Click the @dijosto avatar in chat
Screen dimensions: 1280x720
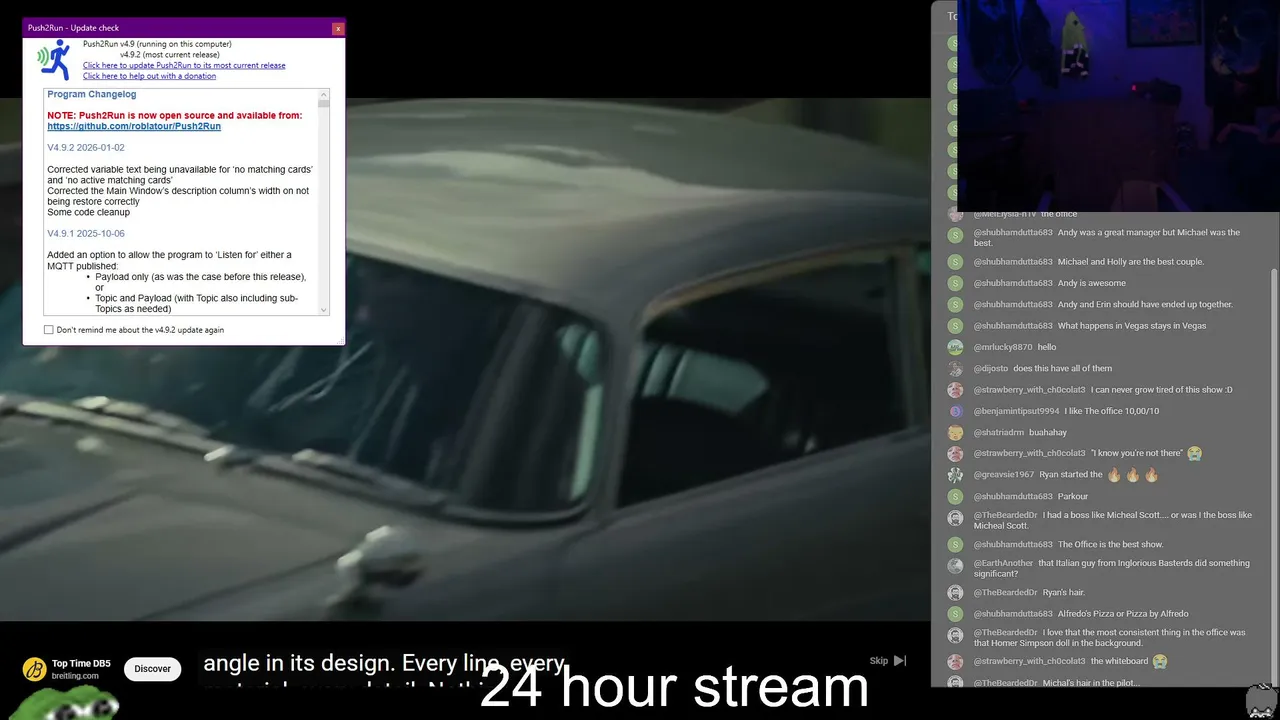pos(955,368)
